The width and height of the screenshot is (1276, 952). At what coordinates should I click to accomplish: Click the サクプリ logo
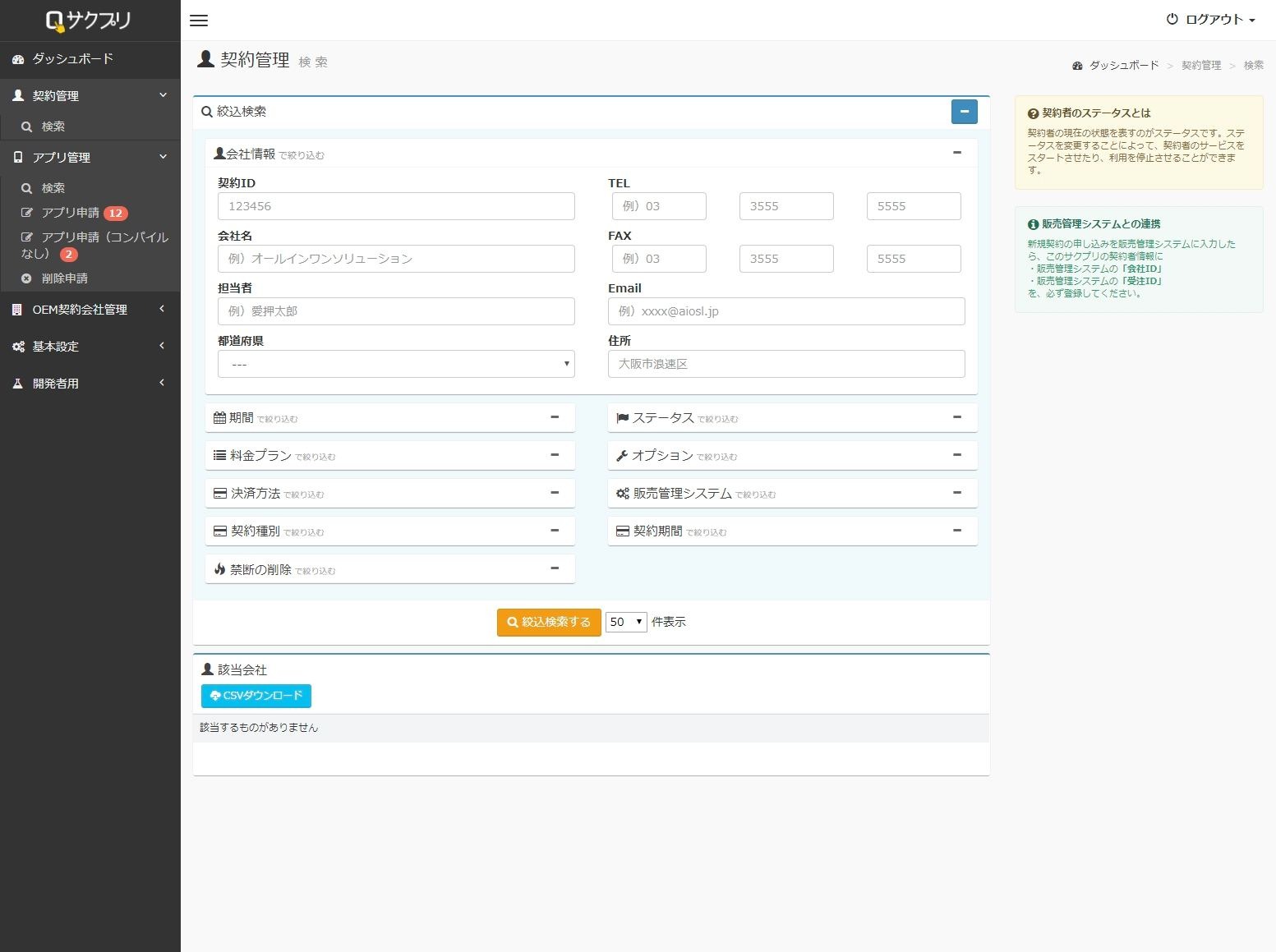(89, 21)
